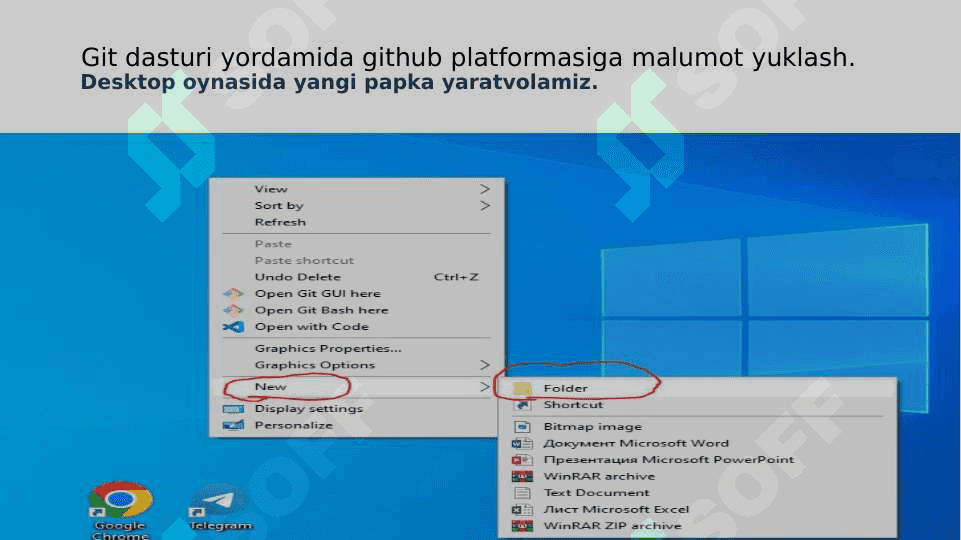Open the Telegram desktop shortcut

click(219, 508)
